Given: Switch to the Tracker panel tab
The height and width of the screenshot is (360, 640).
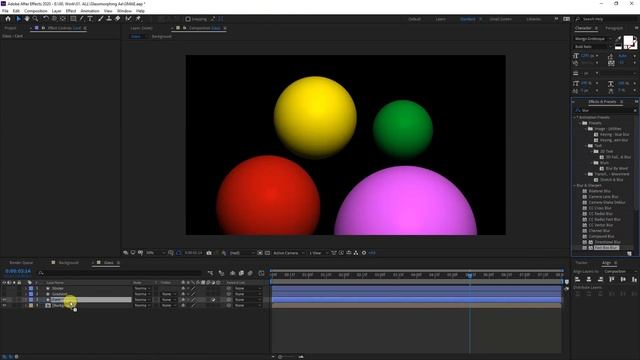Looking at the screenshot, I should coord(581,263).
